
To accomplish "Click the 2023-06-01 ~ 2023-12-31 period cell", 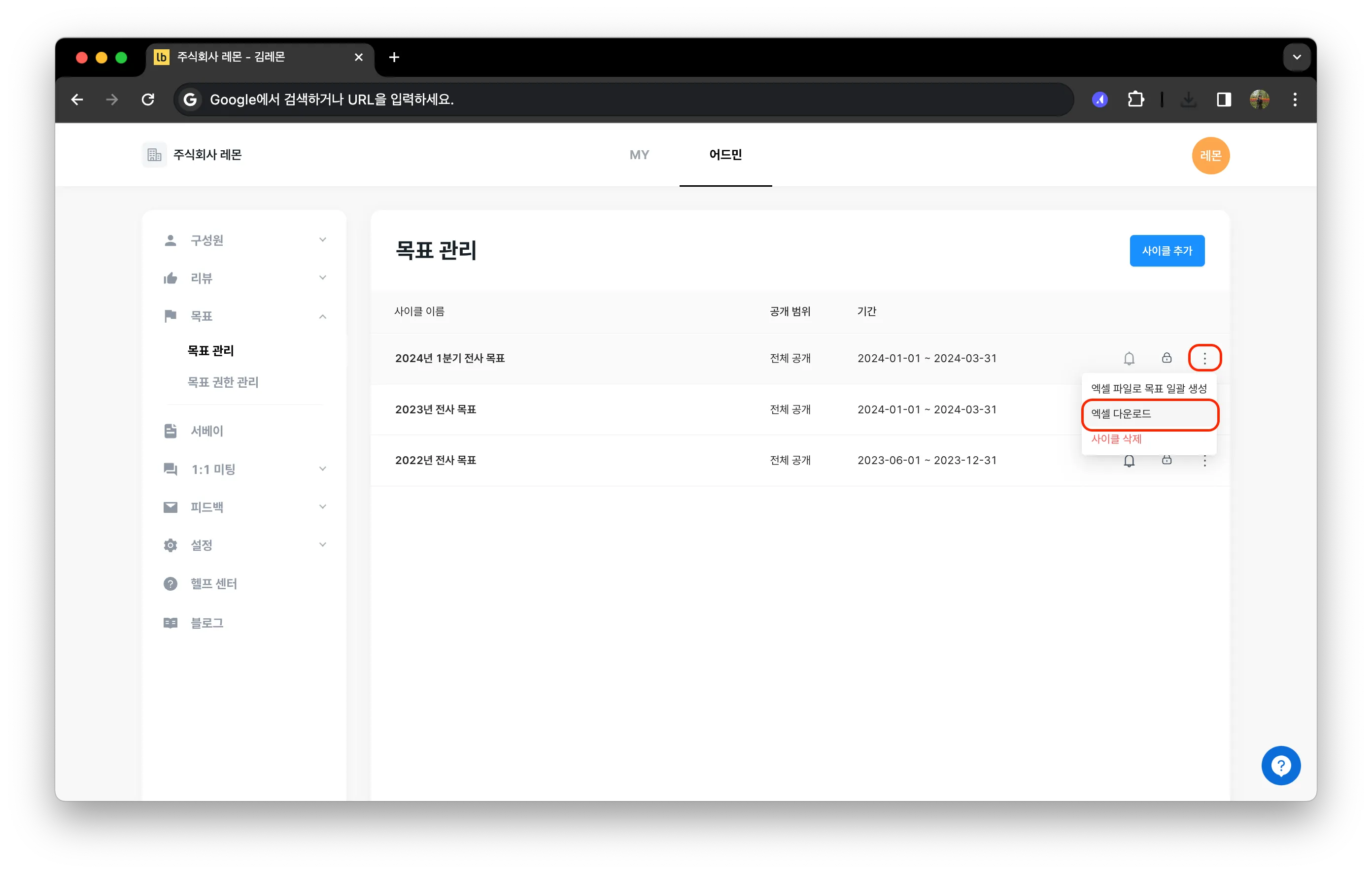I will 926,460.
